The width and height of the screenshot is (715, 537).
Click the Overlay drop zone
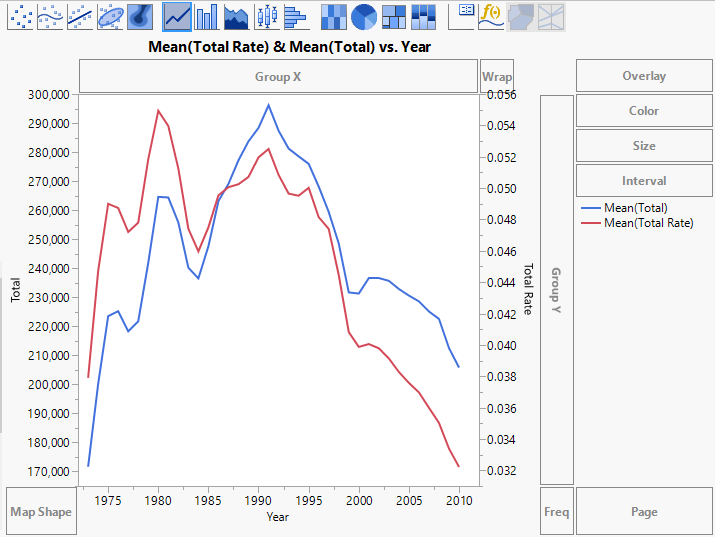point(643,76)
